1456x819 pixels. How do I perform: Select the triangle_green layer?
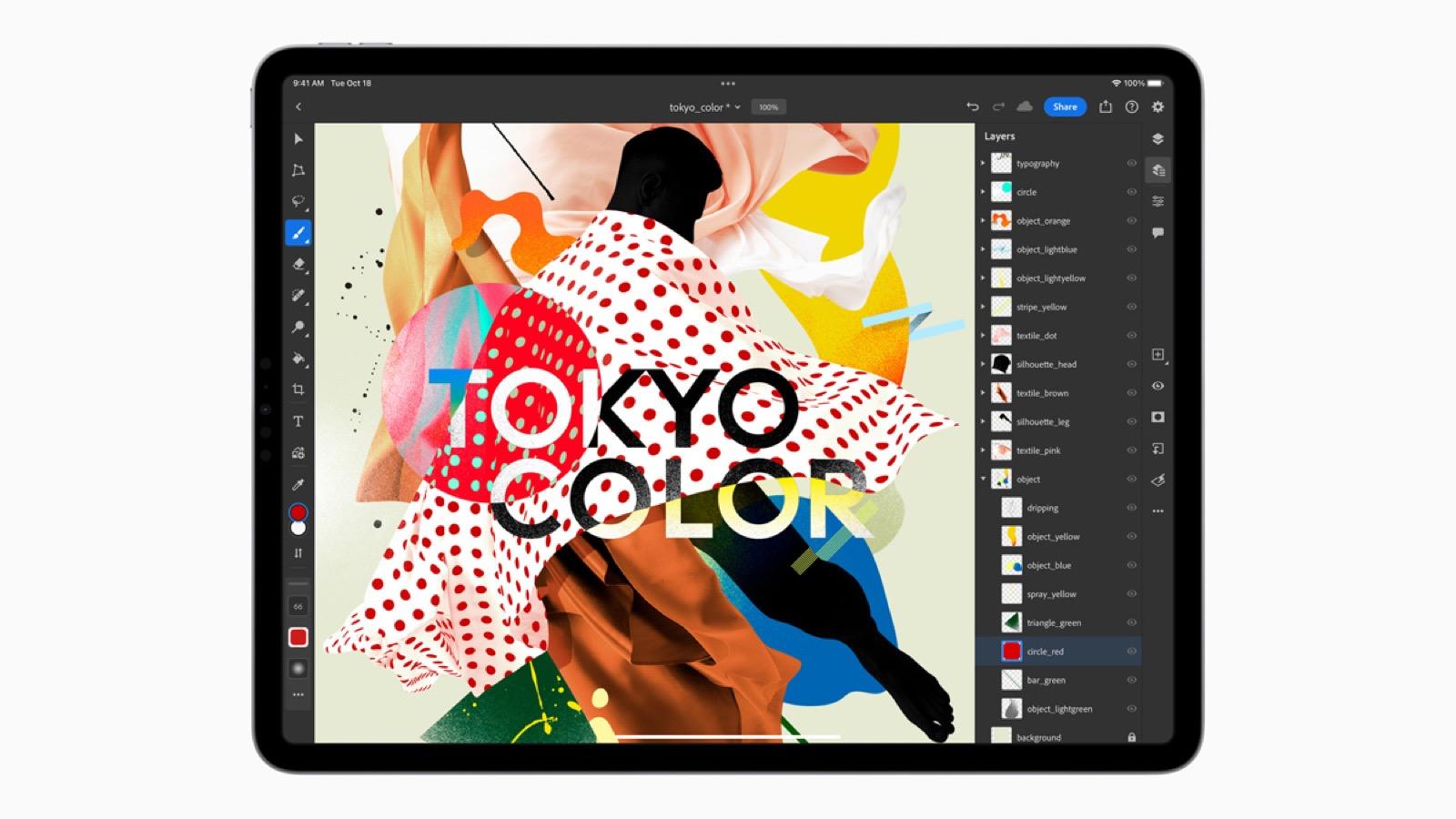(1058, 622)
